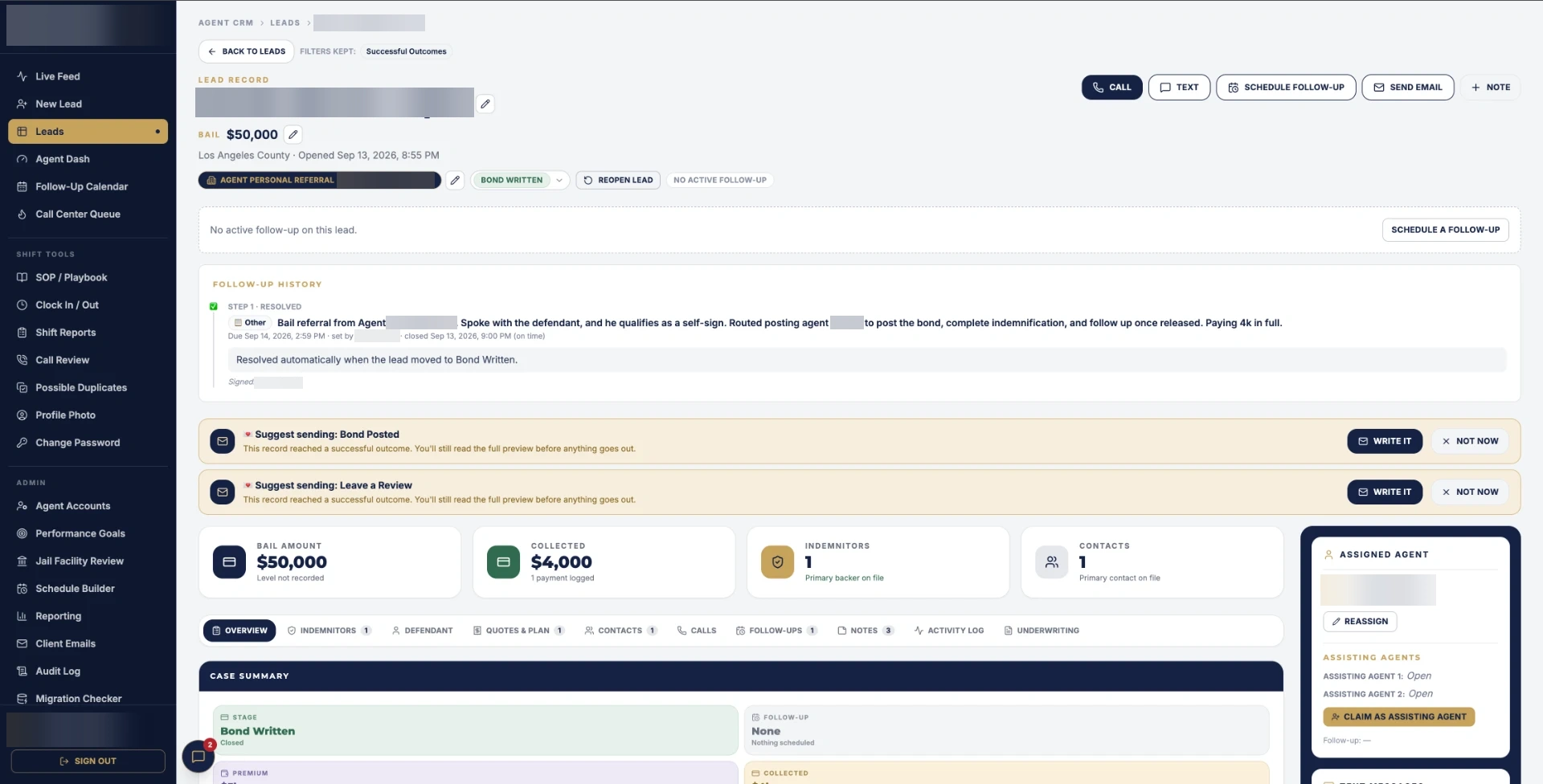The image size is (1543, 784).
Task: Click the Bail Amount card icon
Action: click(229, 561)
